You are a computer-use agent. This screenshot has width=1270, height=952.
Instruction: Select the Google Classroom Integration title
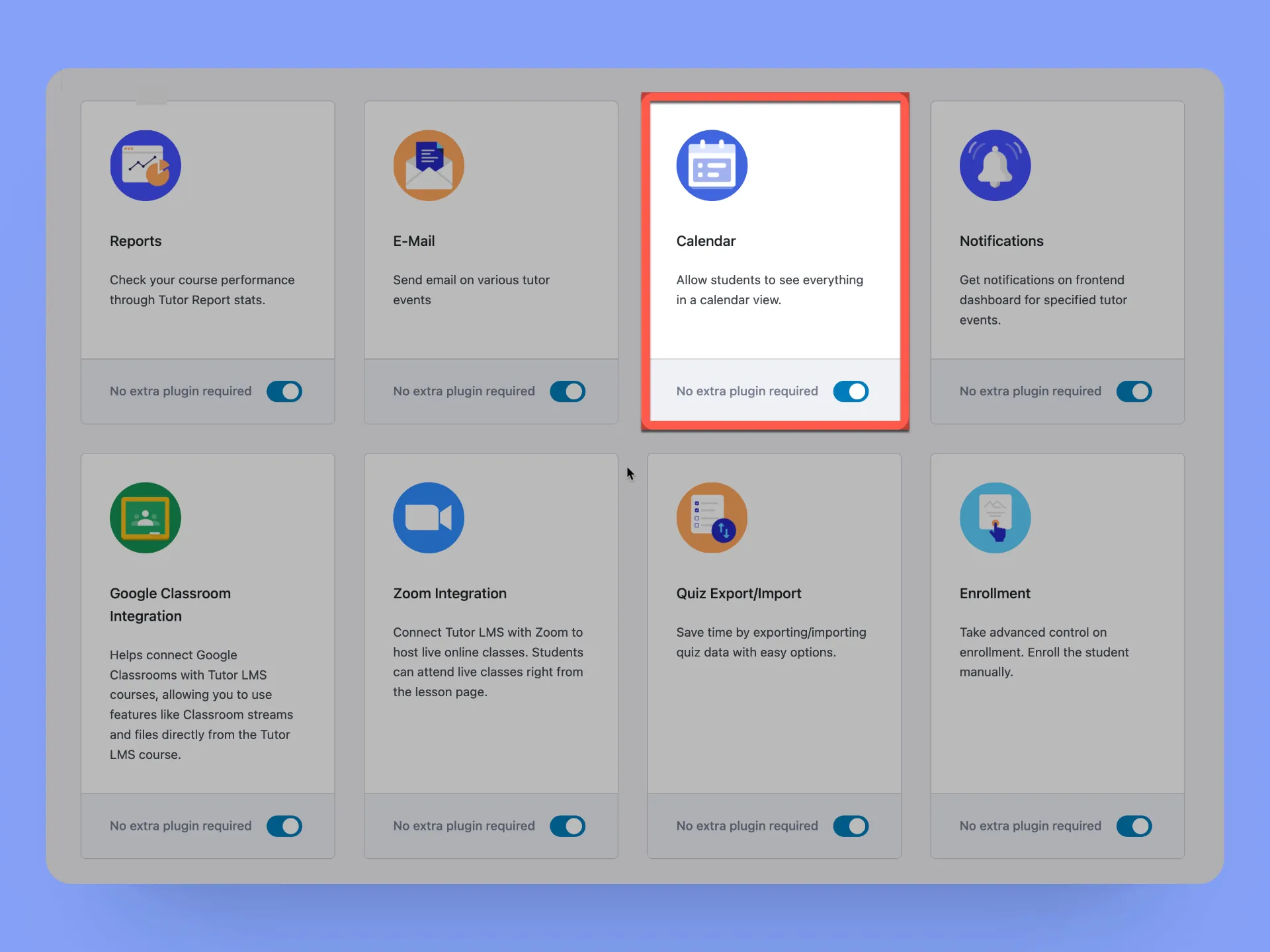coord(171,605)
